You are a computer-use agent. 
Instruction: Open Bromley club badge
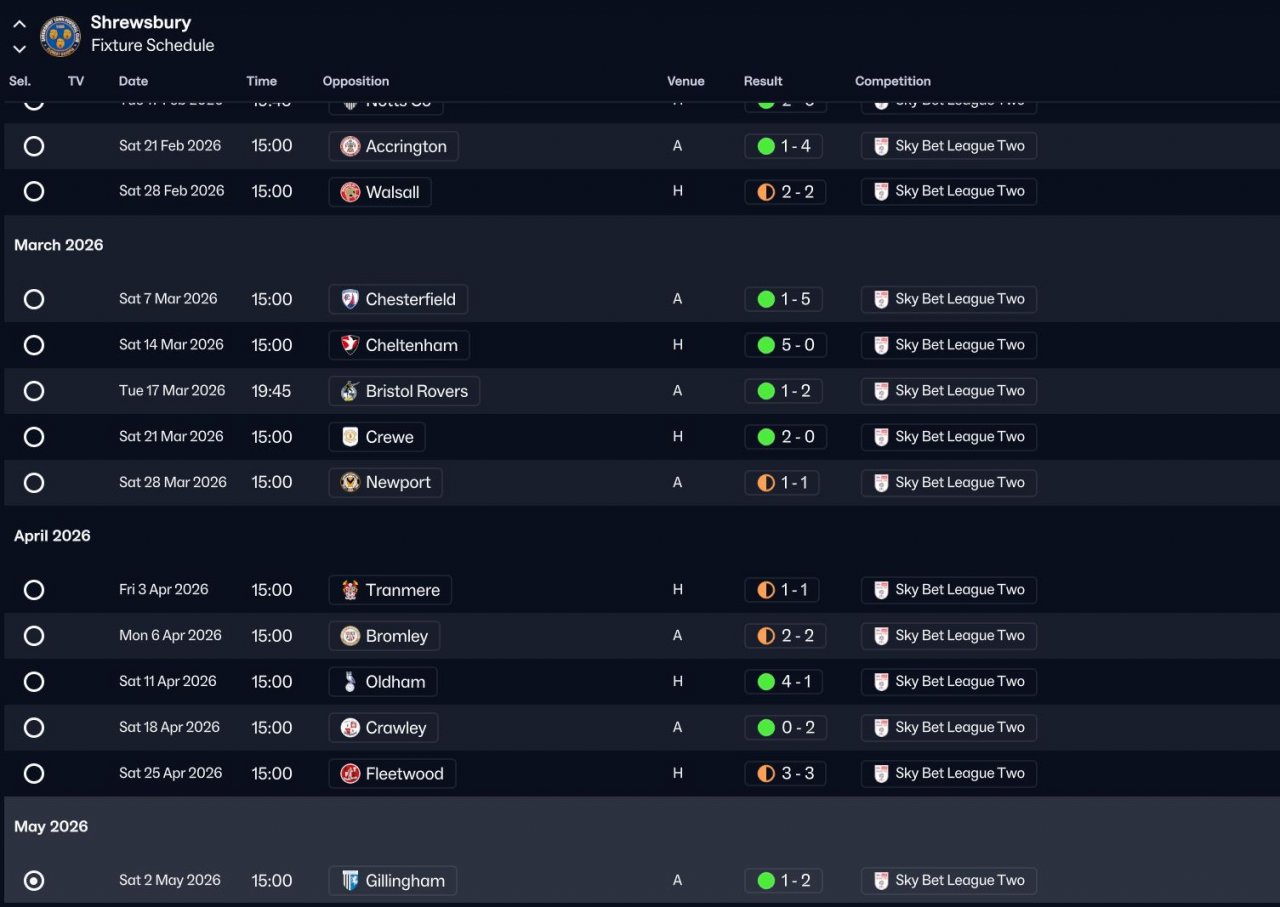[350, 636]
